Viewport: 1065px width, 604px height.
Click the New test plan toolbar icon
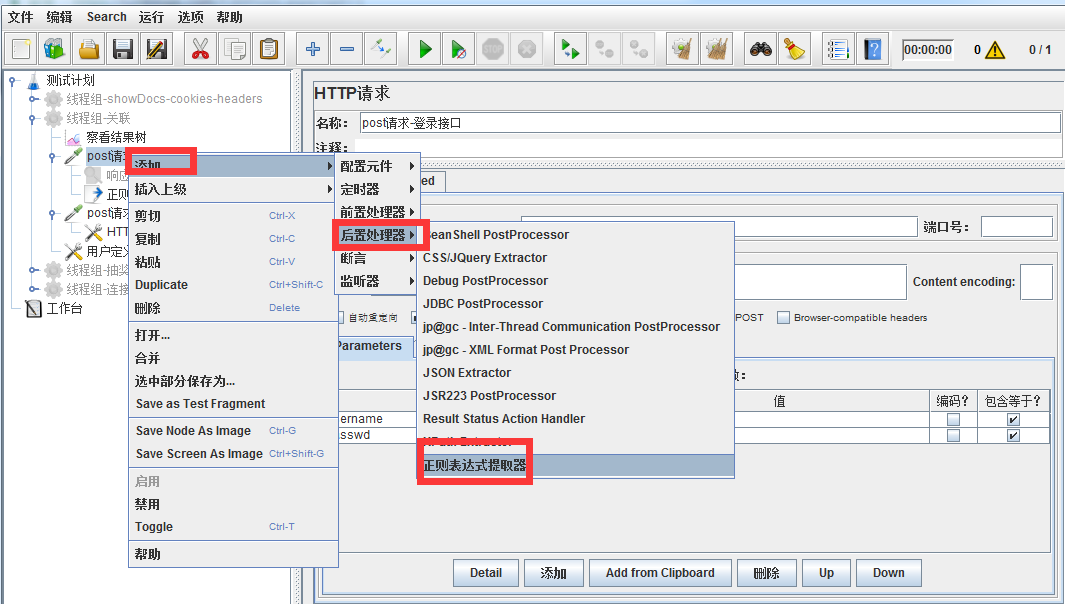(21, 49)
